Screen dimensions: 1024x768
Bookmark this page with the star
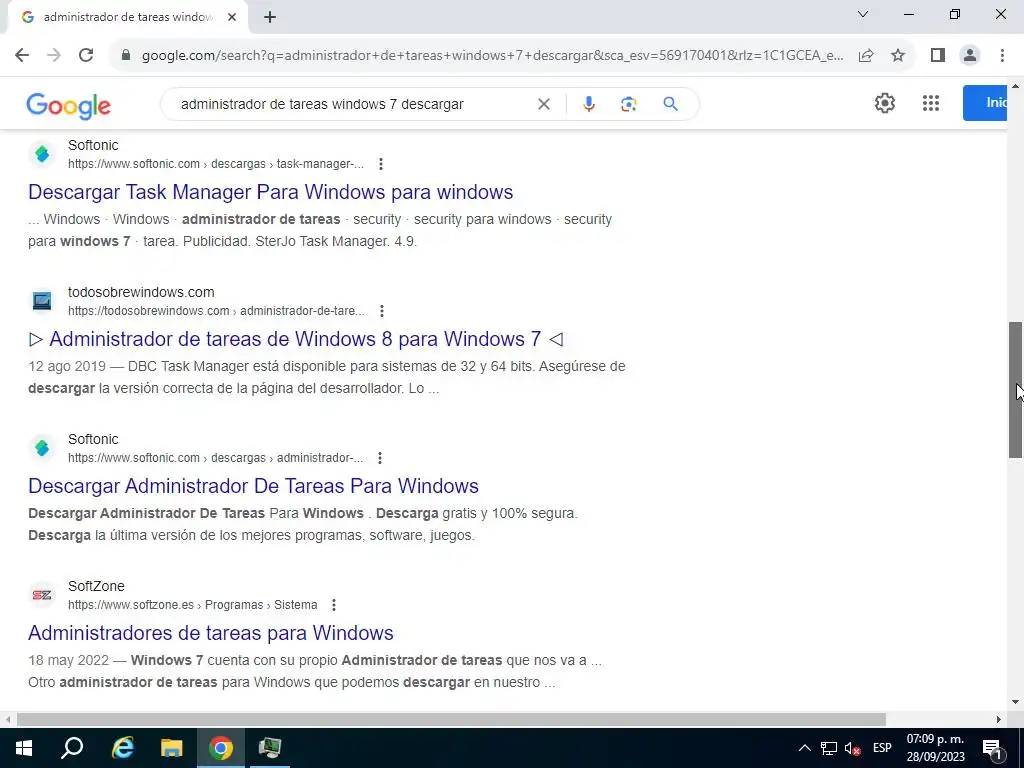[898, 56]
